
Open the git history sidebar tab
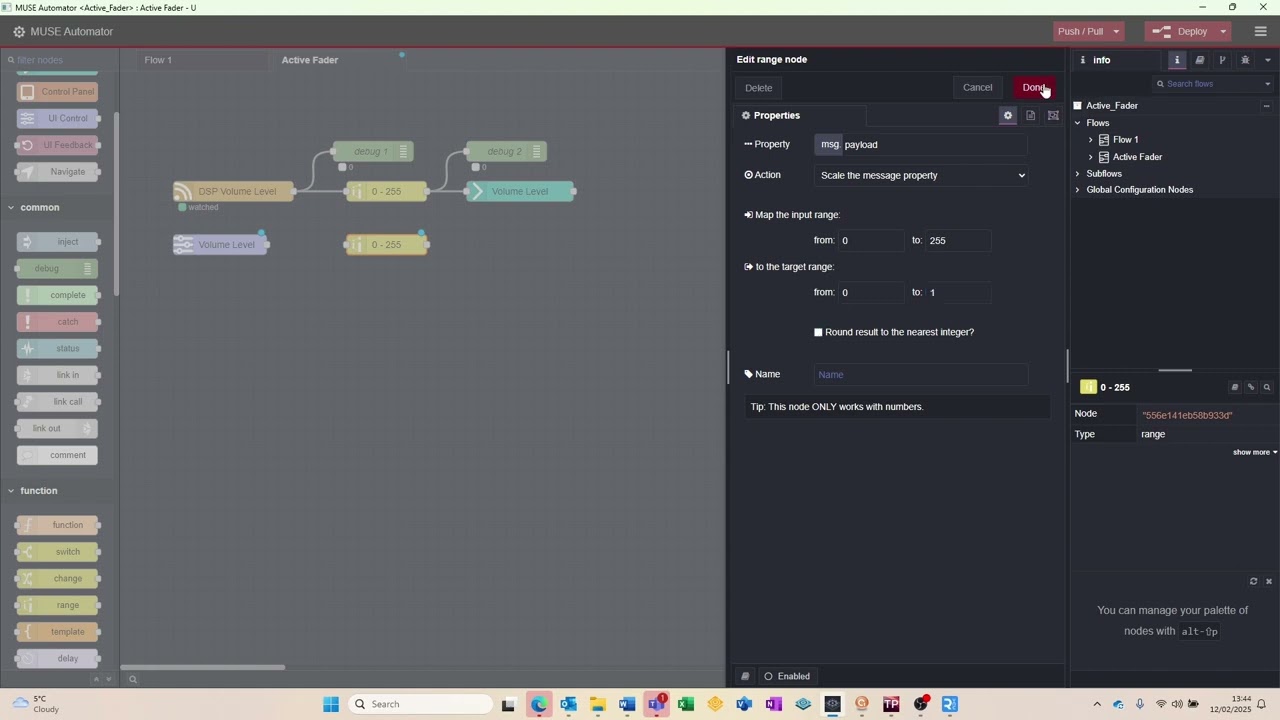(x=1222, y=60)
